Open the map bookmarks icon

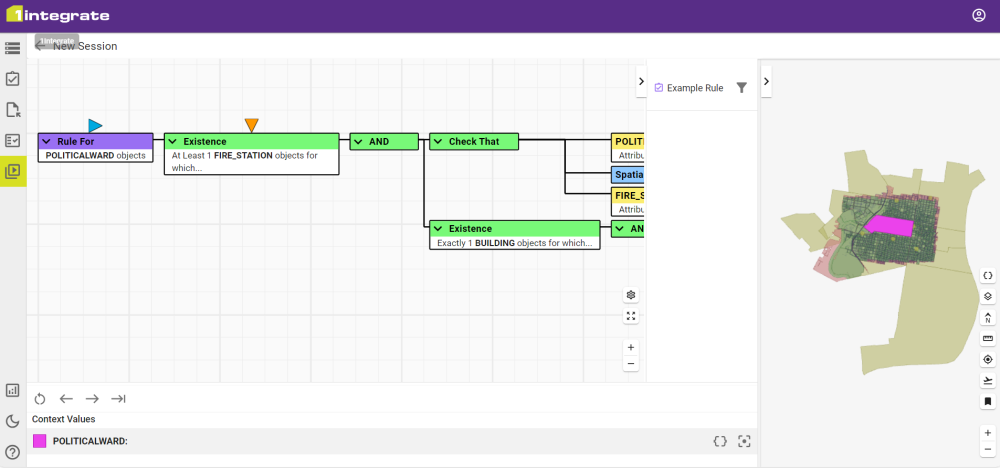(987, 401)
